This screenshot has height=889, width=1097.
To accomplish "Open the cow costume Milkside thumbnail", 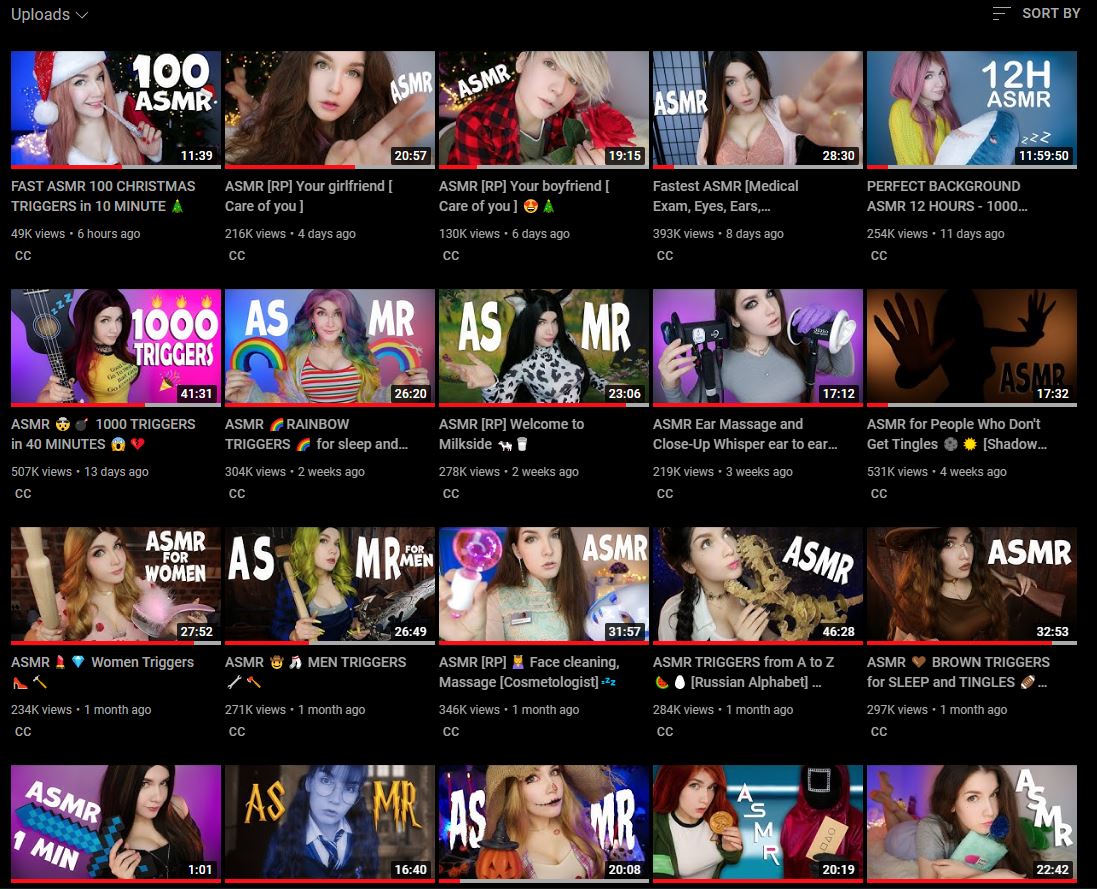I will tap(544, 347).
